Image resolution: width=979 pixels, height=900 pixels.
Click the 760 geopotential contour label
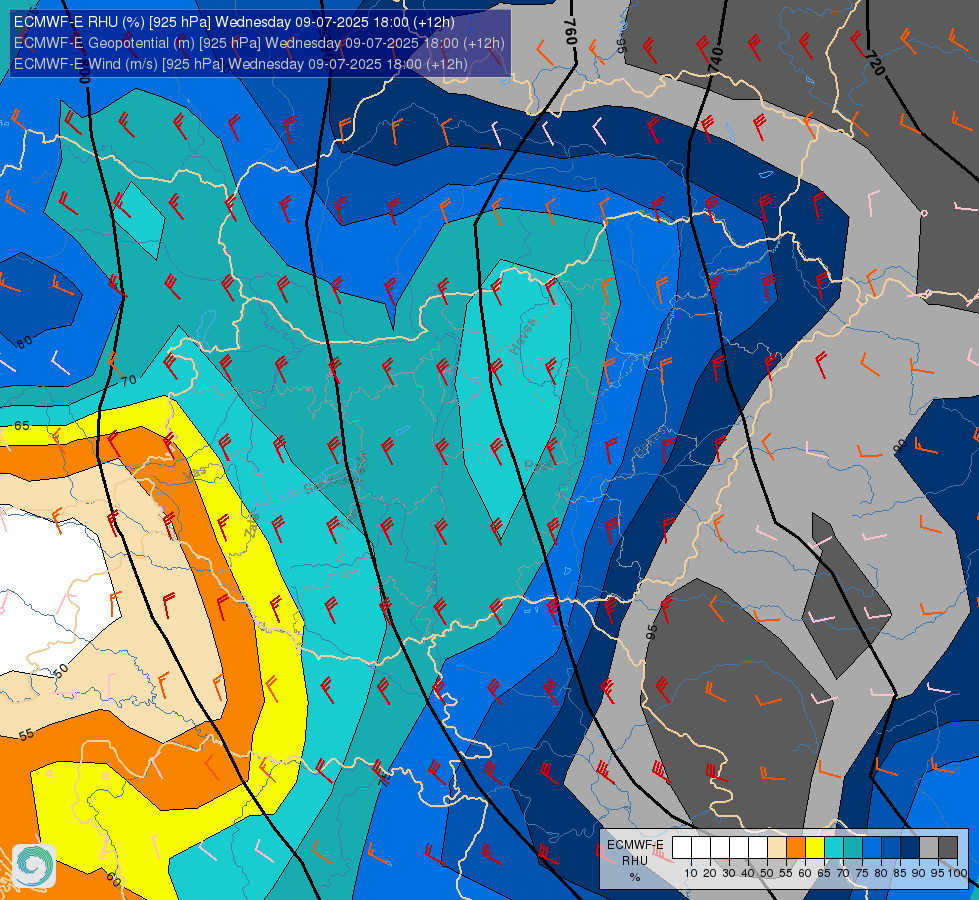(569, 31)
